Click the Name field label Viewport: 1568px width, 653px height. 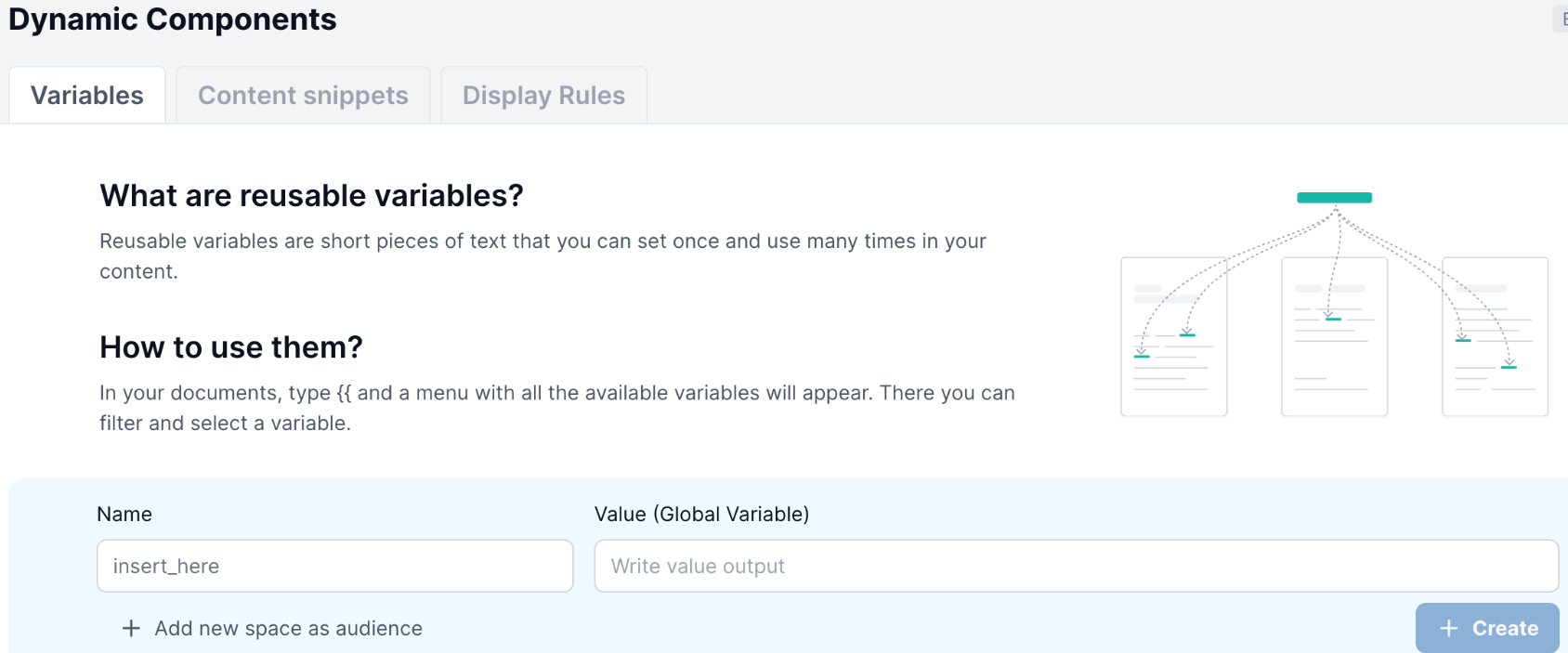click(x=124, y=514)
